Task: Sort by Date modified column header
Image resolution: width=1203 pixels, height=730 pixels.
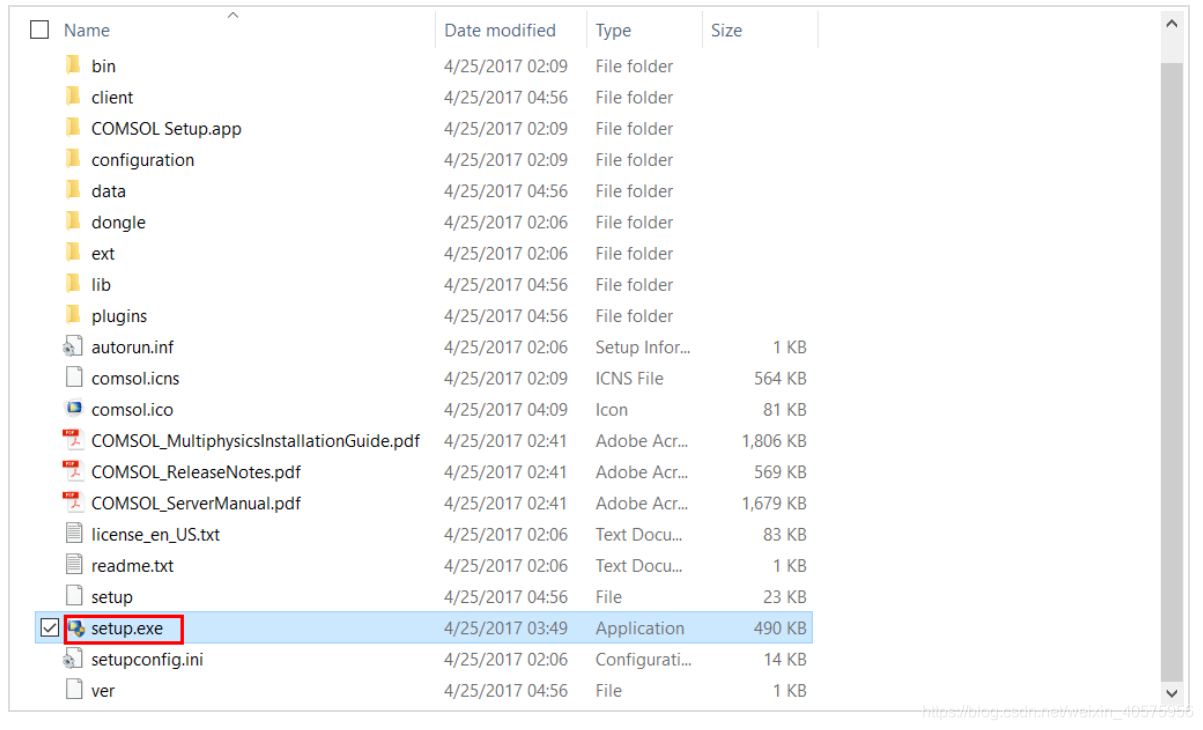Action: (x=500, y=30)
